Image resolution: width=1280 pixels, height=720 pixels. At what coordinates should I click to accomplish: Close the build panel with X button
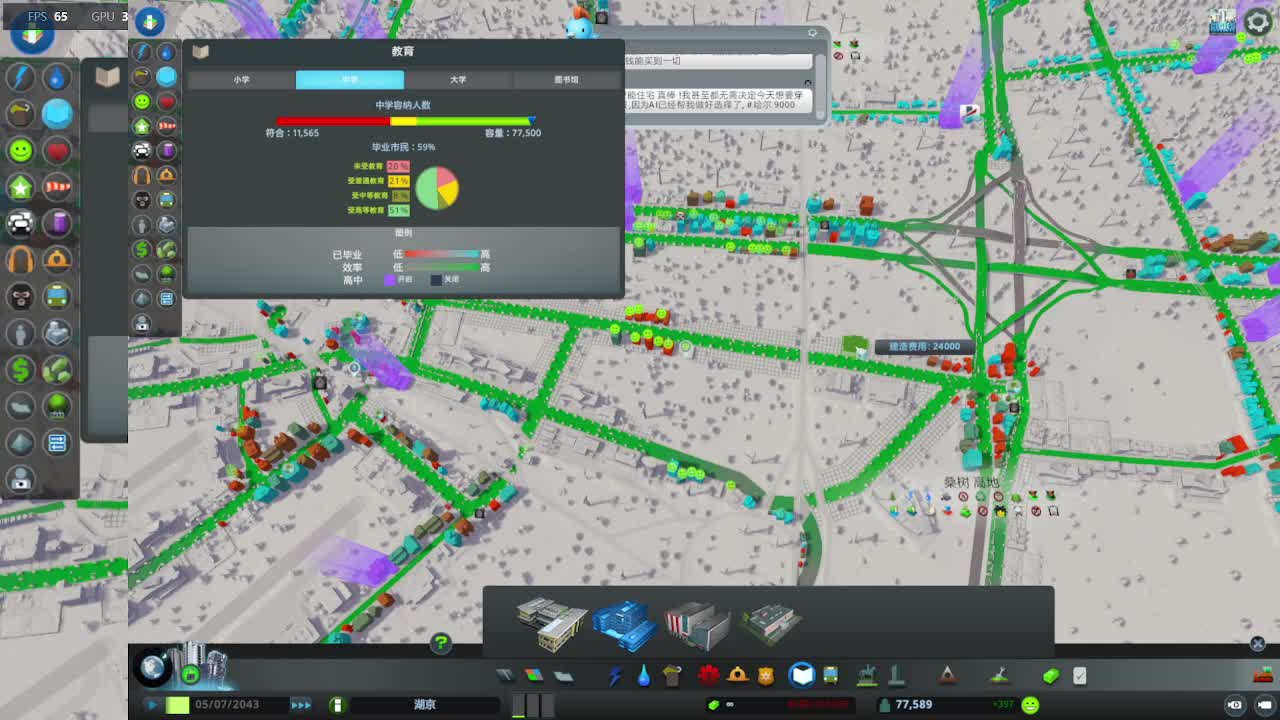pyautogui.click(x=1257, y=643)
